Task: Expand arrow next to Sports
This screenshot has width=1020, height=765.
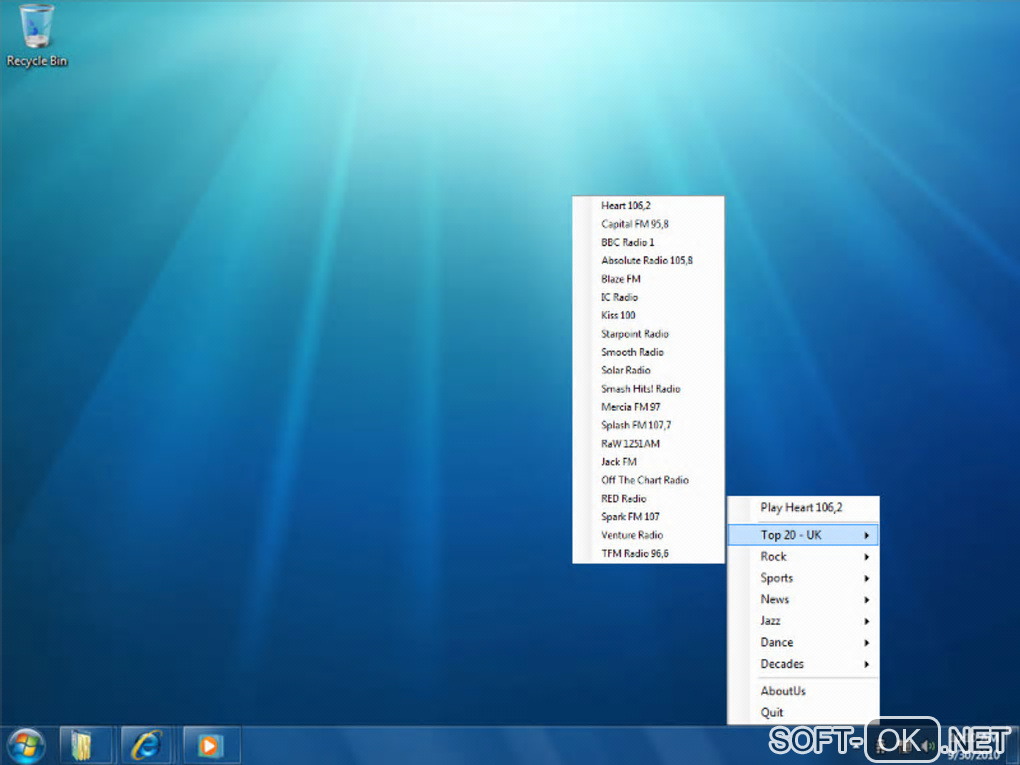Action: 866,578
